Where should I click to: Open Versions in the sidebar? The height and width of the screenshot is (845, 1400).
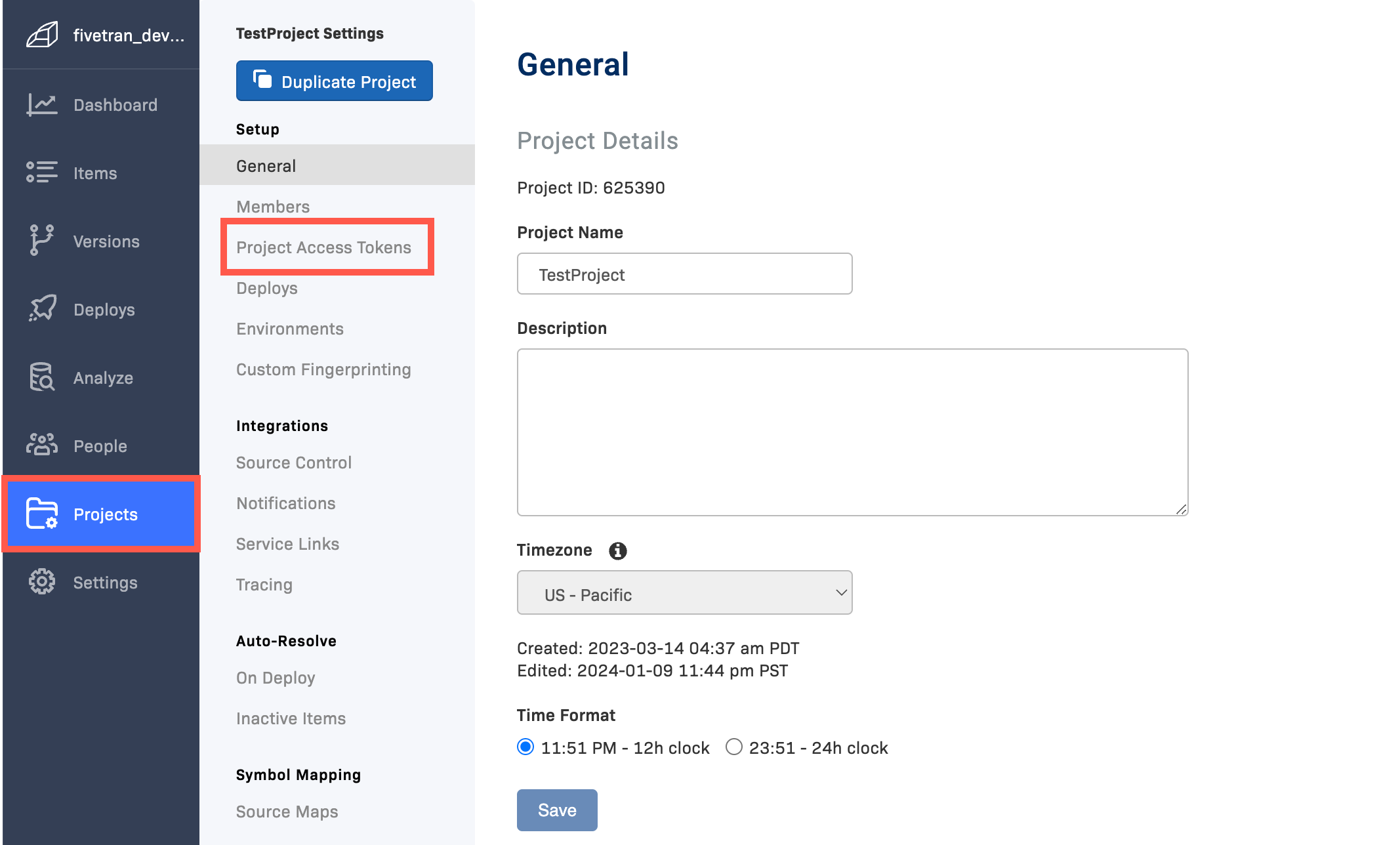[x=101, y=241]
